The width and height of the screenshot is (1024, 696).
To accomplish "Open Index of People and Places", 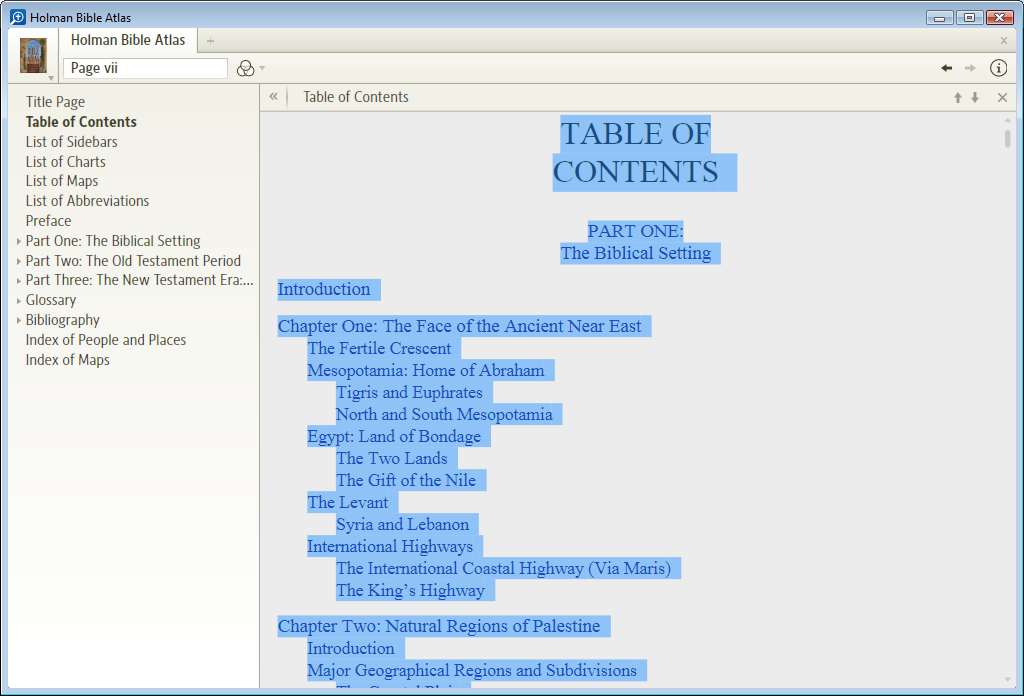I will (x=106, y=340).
